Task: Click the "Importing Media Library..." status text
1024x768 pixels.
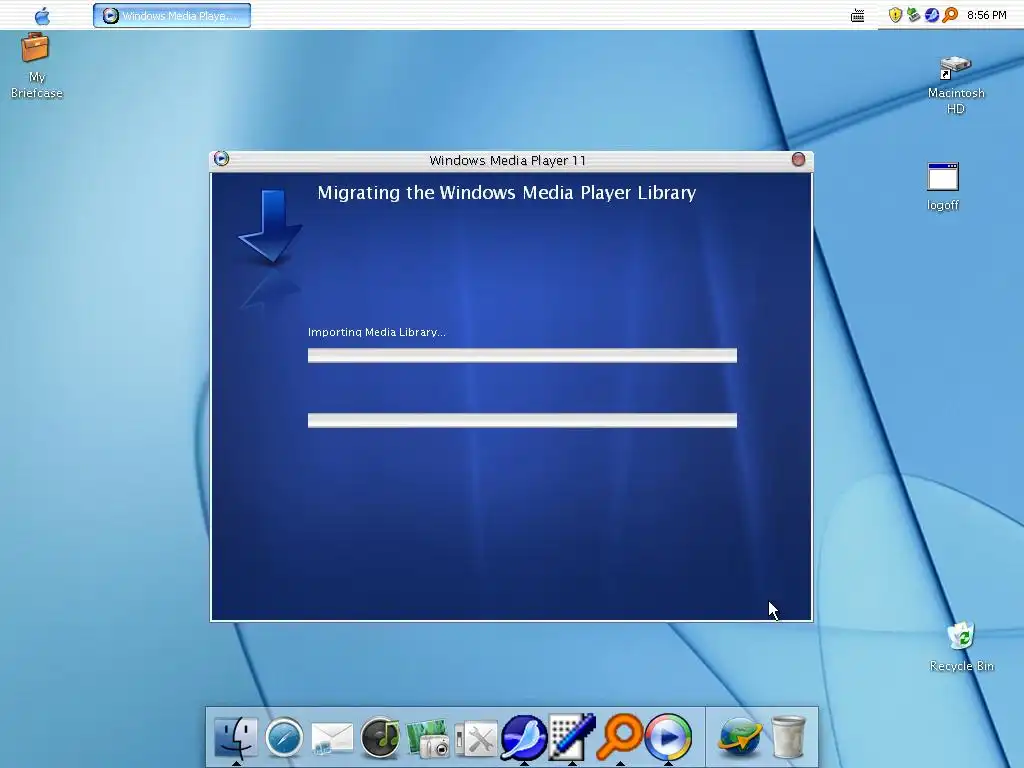Action: [377, 332]
